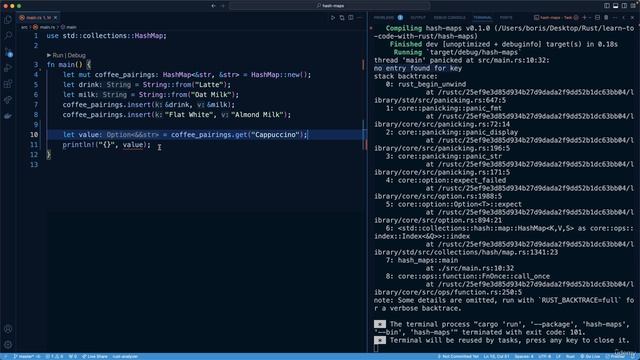Switch to the Debug Console tab
Image resolution: width=640 pixels, height=360 pixels.
(x=449, y=18)
